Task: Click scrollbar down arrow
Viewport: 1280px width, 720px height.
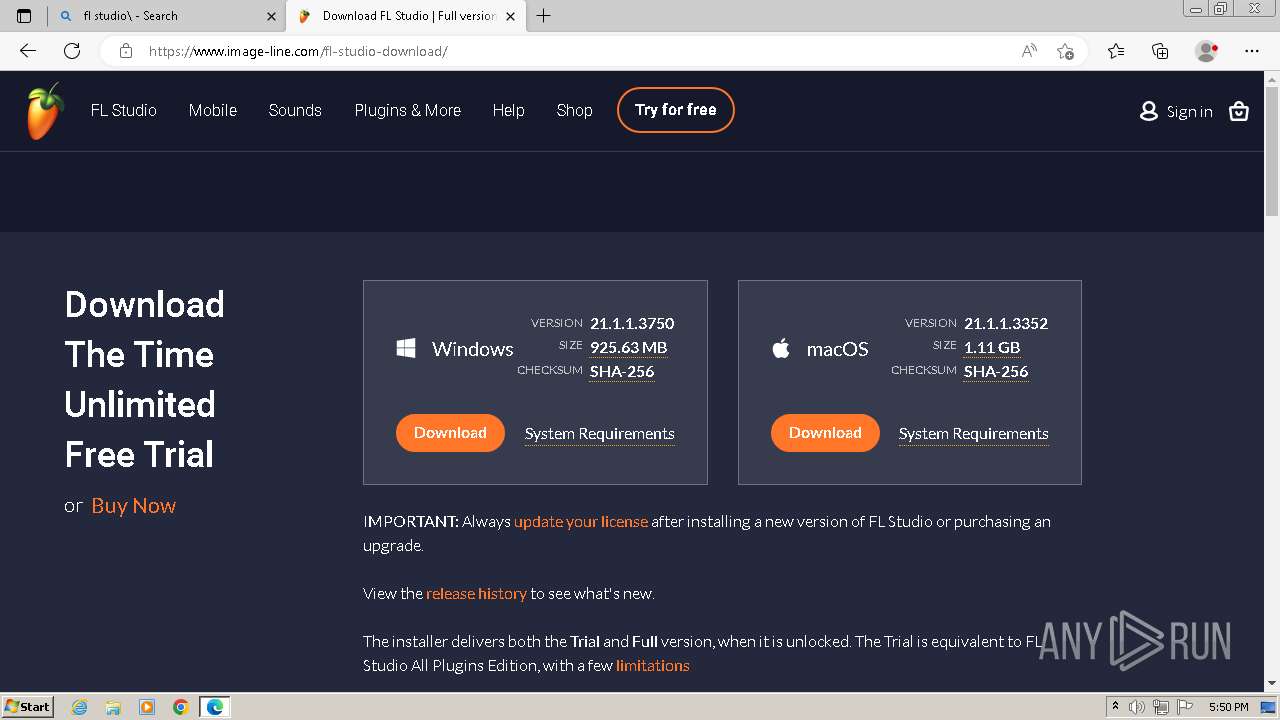Action: tap(1272, 684)
